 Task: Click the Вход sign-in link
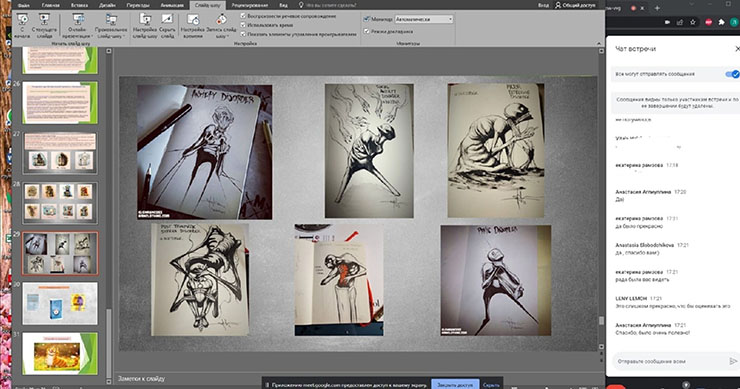pyautogui.click(x=543, y=5)
